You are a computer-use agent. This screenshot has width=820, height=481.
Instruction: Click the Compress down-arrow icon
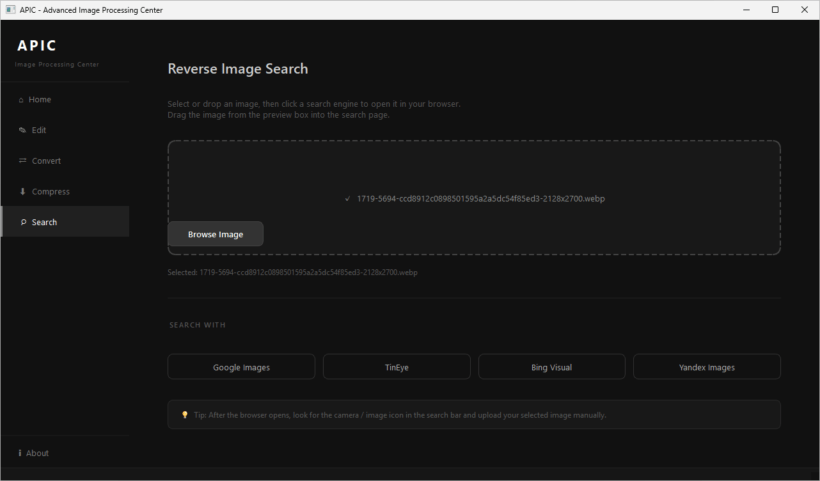point(22,191)
